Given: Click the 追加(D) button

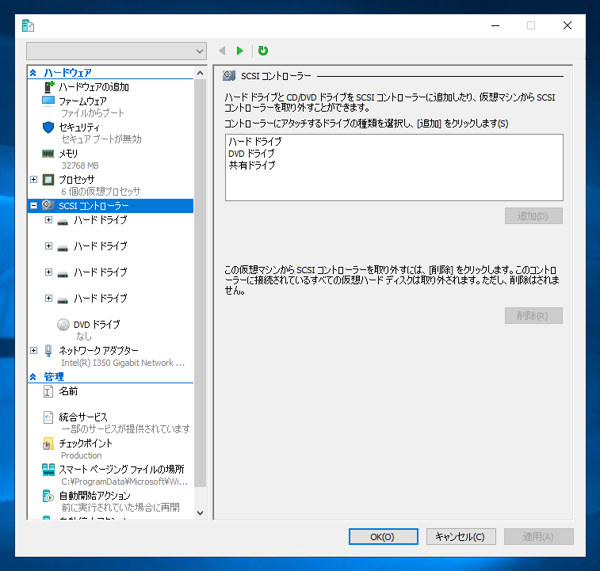Looking at the screenshot, I should [534, 216].
